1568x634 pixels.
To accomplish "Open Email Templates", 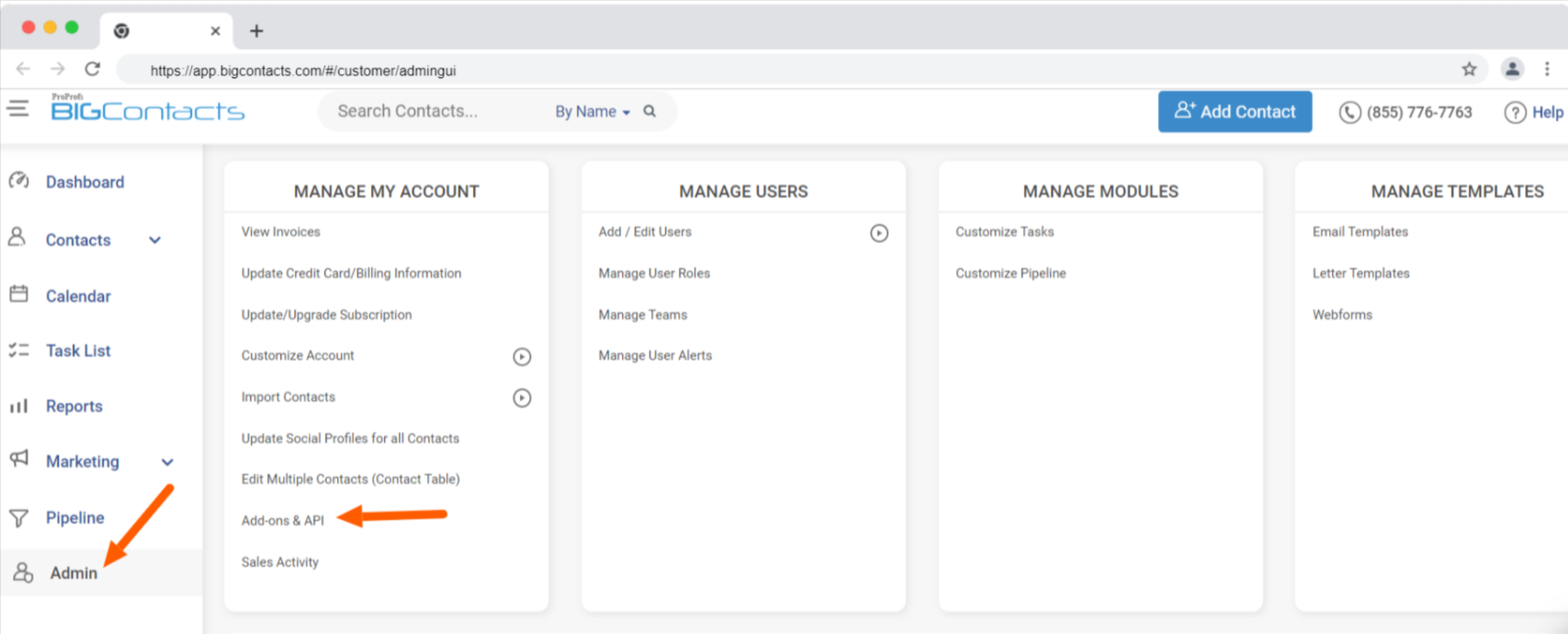I will [x=1360, y=232].
